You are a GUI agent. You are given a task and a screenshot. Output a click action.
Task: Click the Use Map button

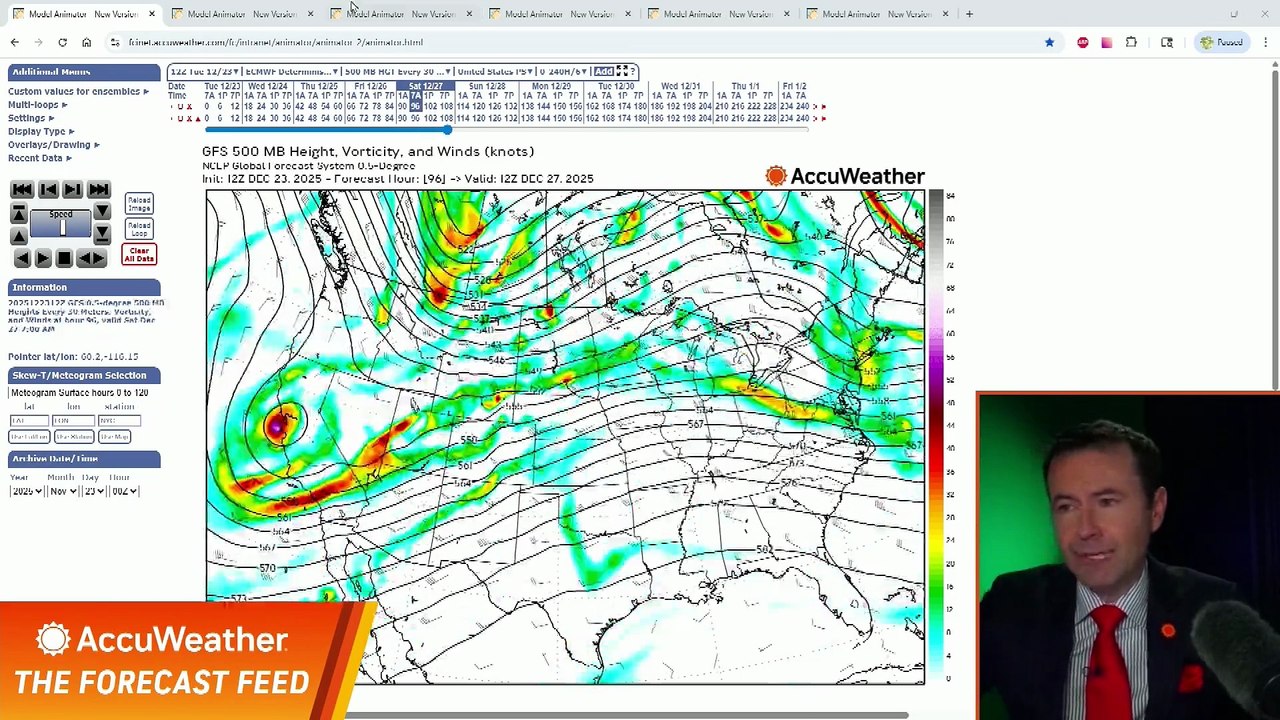pos(114,437)
